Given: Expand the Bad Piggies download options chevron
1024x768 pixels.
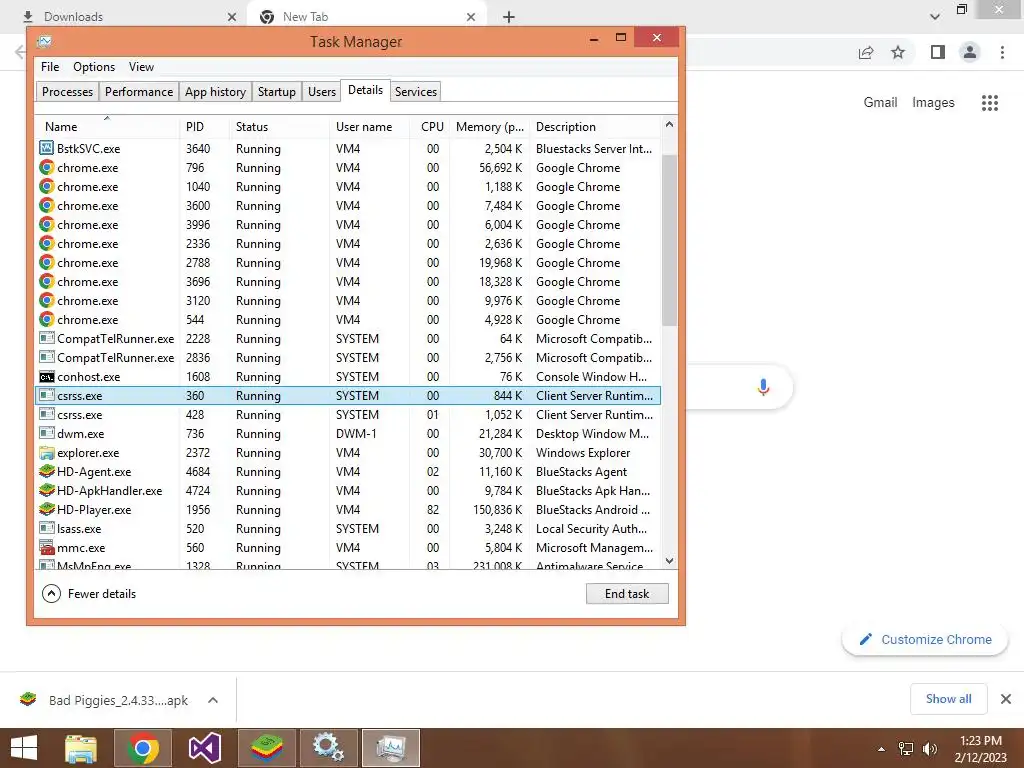Looking at the screenshot, I should (213, 700).
